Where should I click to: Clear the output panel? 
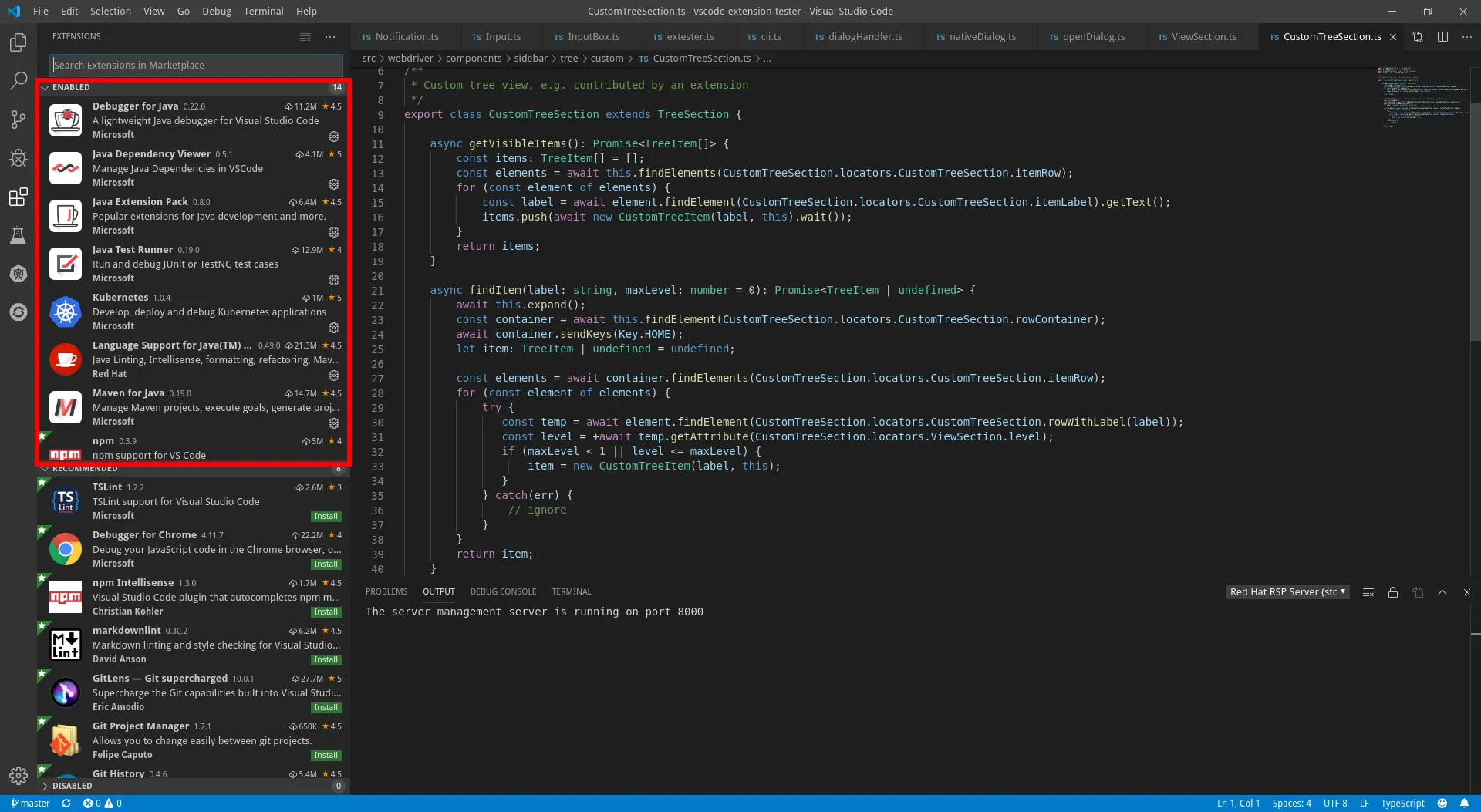tap(1368, 592)
